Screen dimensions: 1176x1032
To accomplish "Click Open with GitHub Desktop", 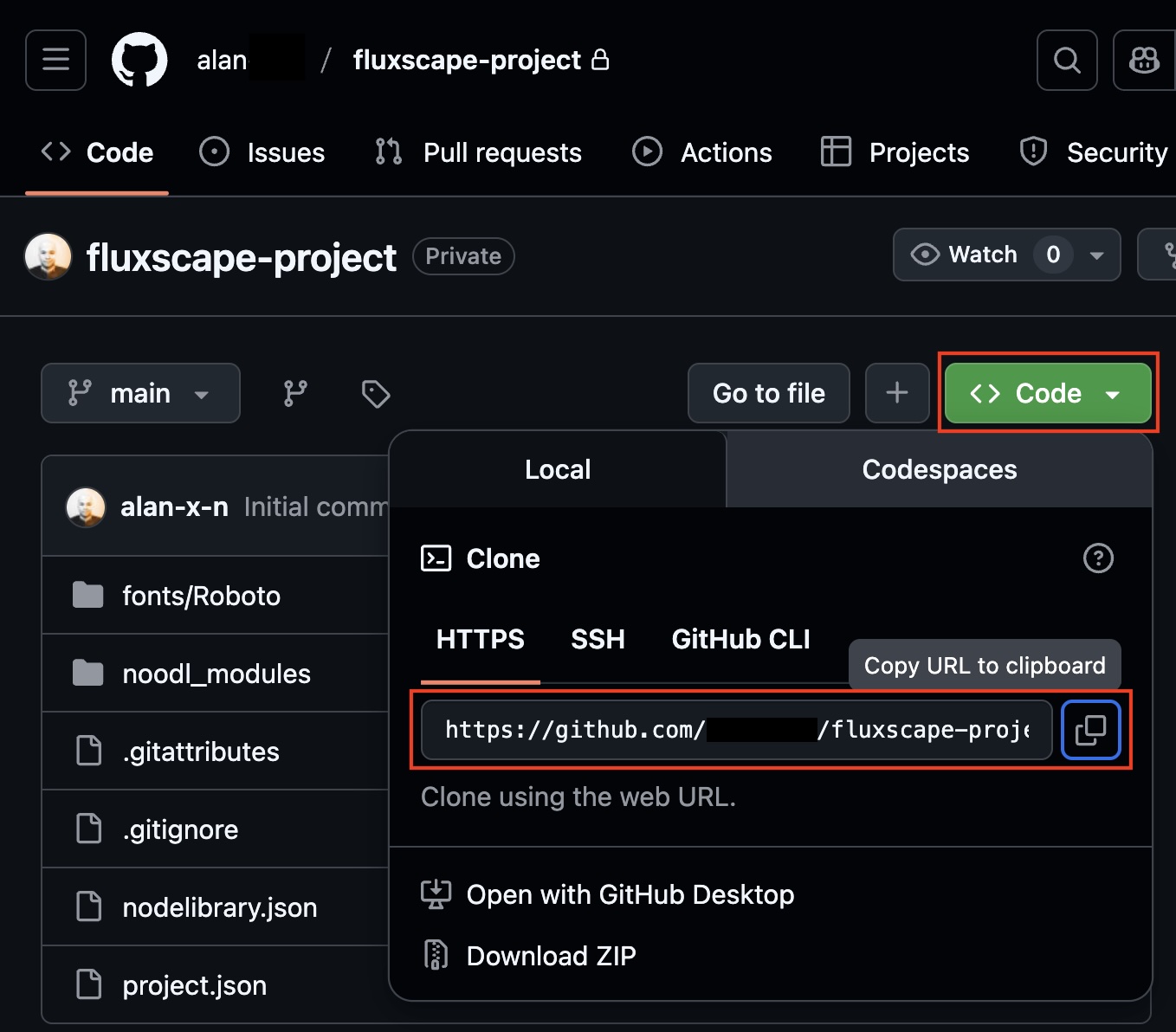I will click(x=630, y=894).
